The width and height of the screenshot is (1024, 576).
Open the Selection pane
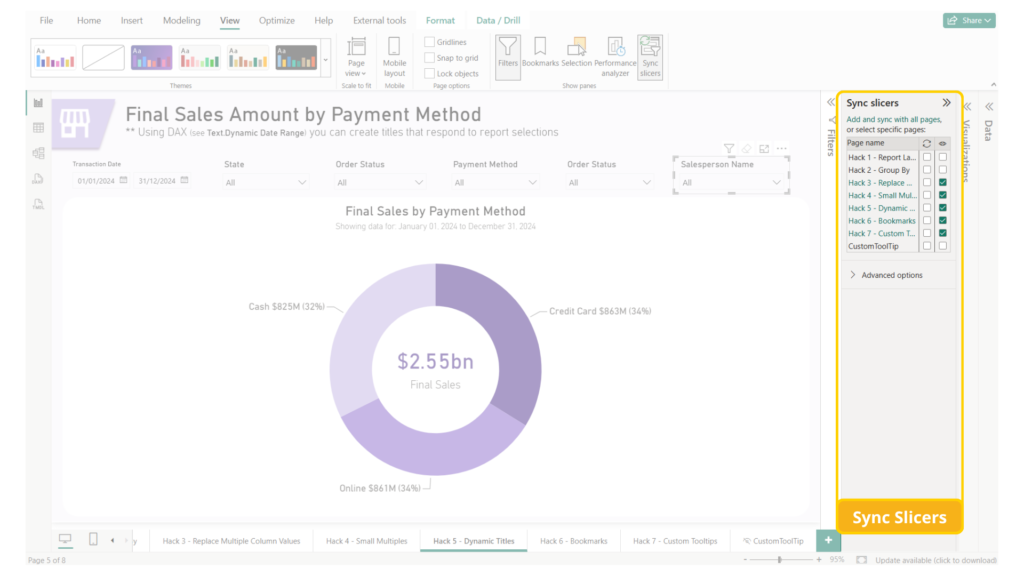pyautogui.click(x=576, y=53)
